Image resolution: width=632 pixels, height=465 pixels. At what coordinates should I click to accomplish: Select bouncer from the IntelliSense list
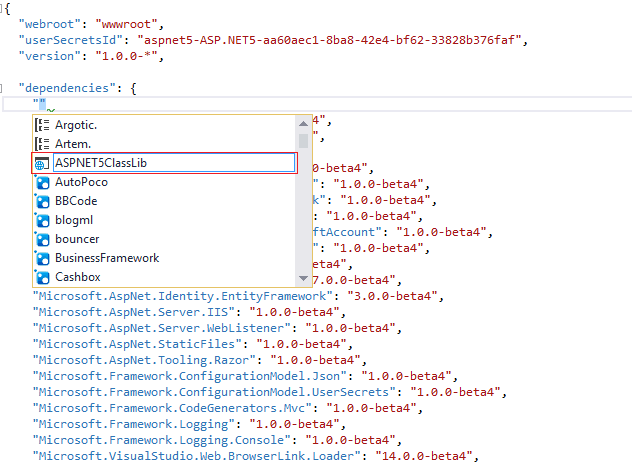coord(164,239)
